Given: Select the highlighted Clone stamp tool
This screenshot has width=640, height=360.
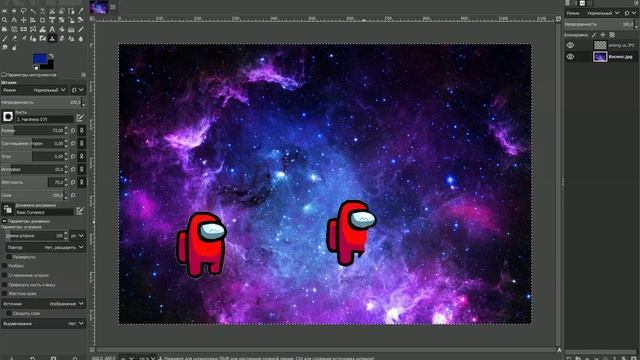Looking at the screenshot, I should point(52,38).
